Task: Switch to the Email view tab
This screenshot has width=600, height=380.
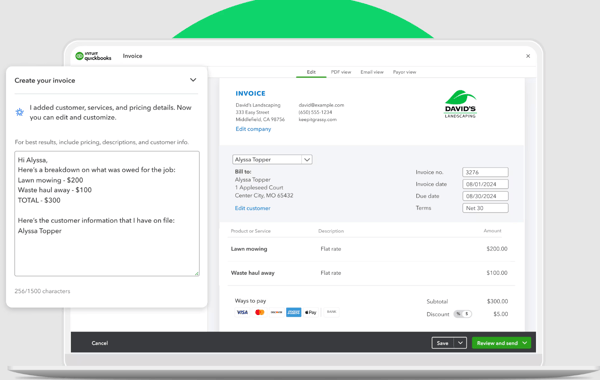Action: 372,72
